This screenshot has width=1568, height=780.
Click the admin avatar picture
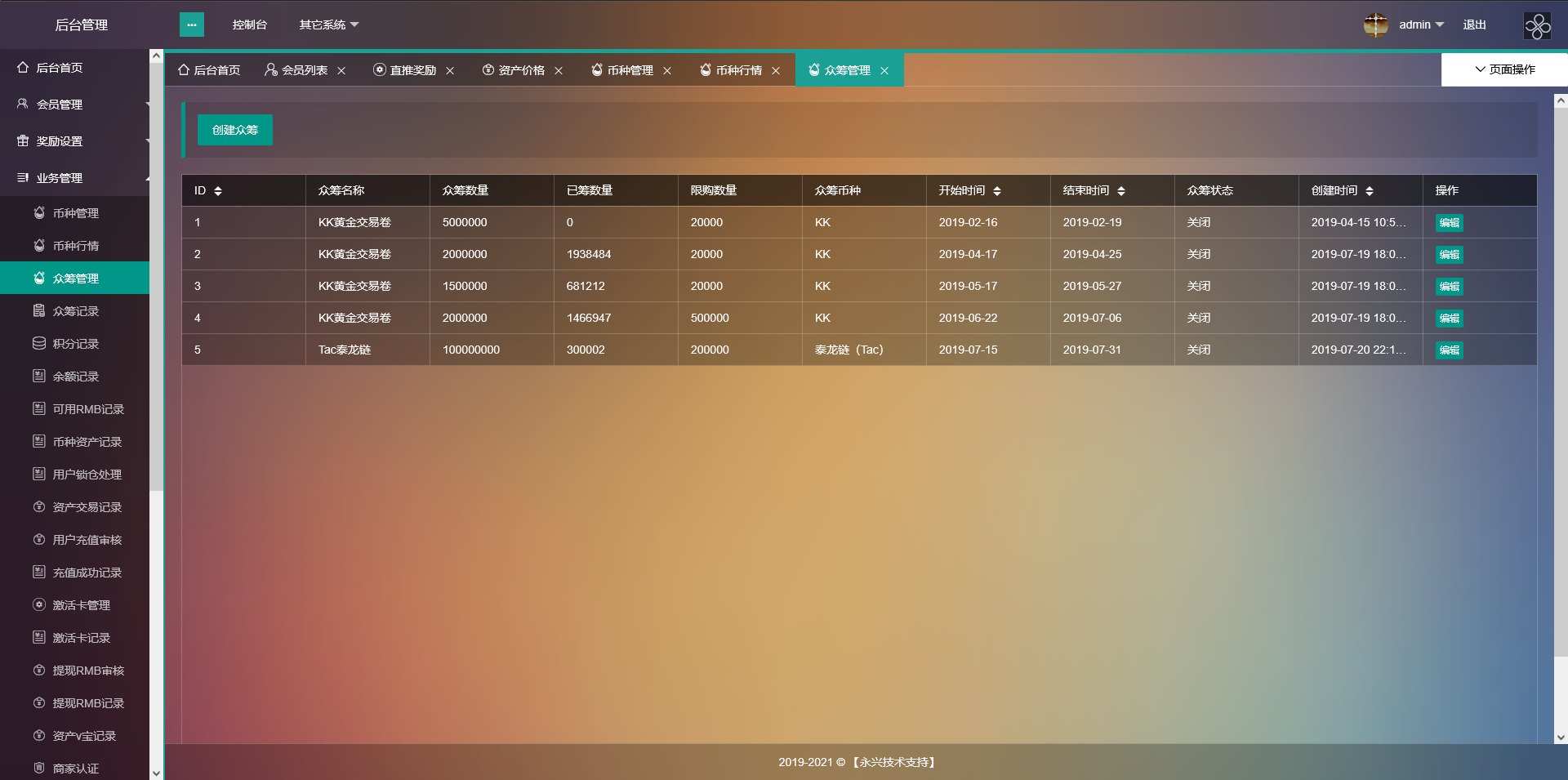1375,25
